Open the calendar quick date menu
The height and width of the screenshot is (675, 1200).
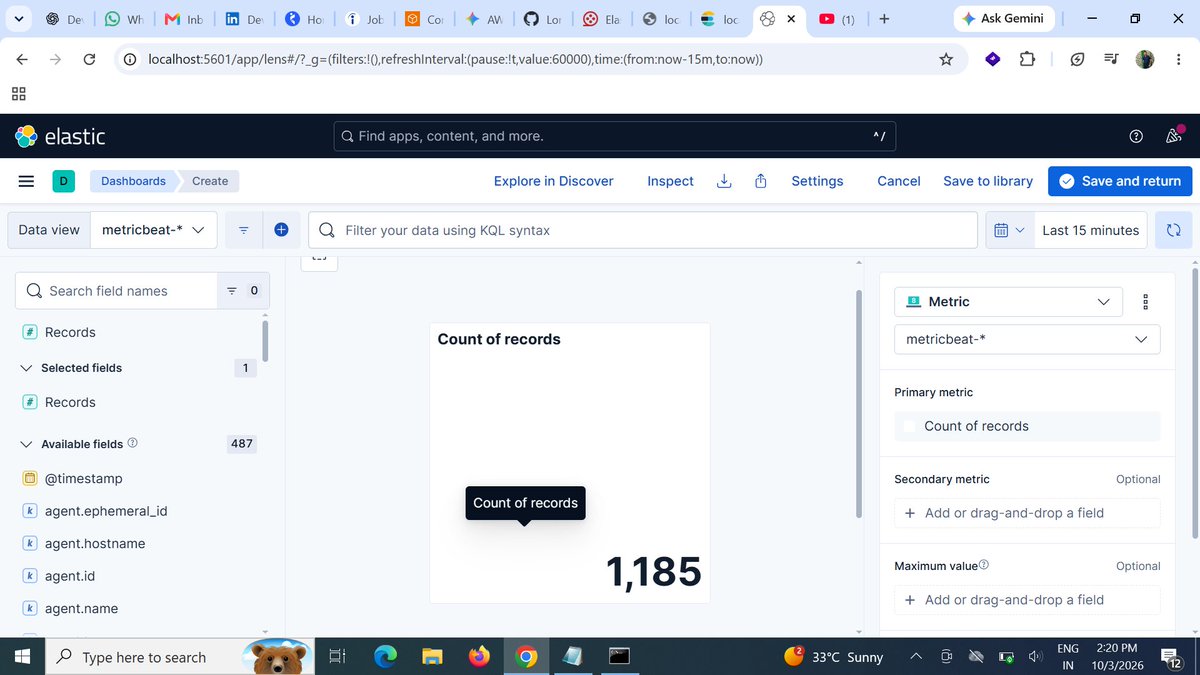click(x=1009, y=230)
